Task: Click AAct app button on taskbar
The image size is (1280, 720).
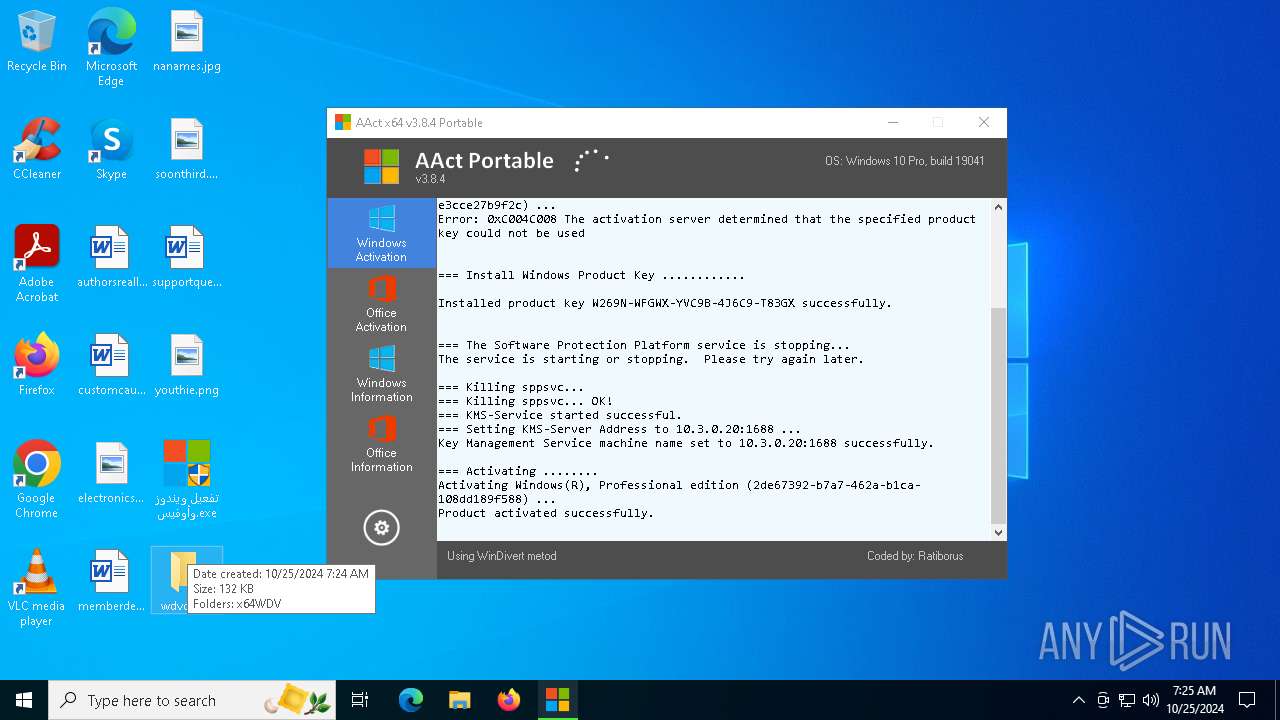Action: [x=557, y=700]
